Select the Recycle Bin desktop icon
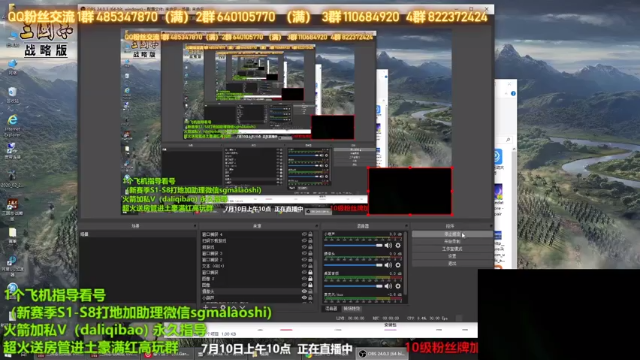The width and height of the screenshot is (640, 360). click(x=12, y=96)
